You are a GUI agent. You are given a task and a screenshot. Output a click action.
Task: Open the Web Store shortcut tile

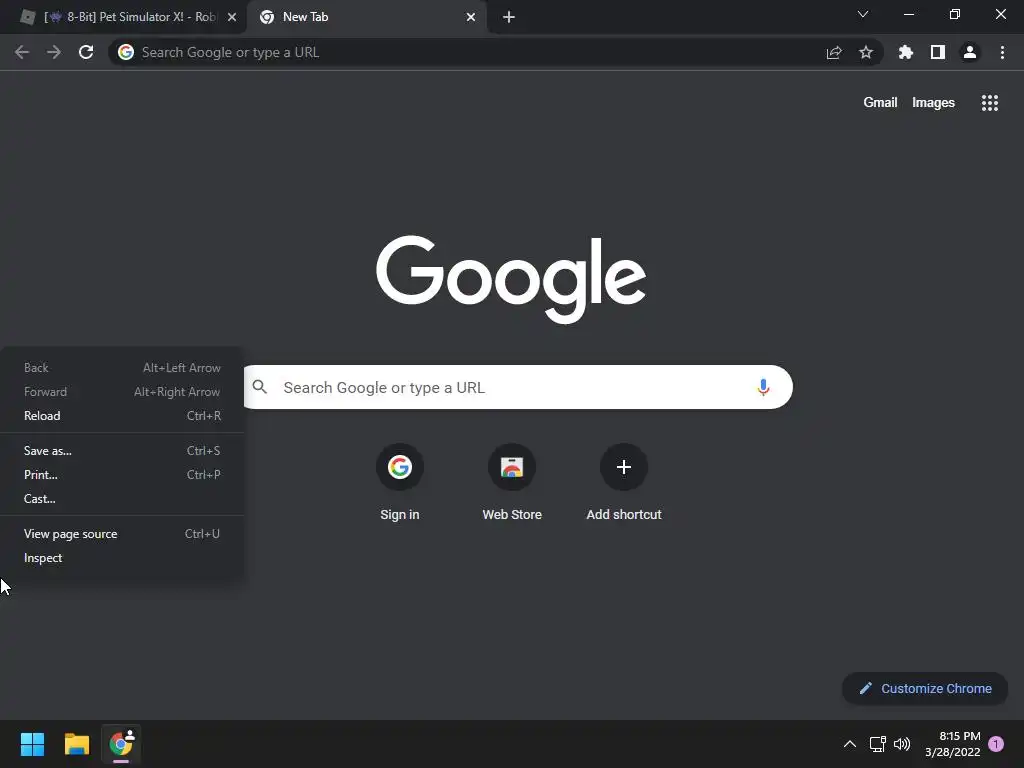512,483
